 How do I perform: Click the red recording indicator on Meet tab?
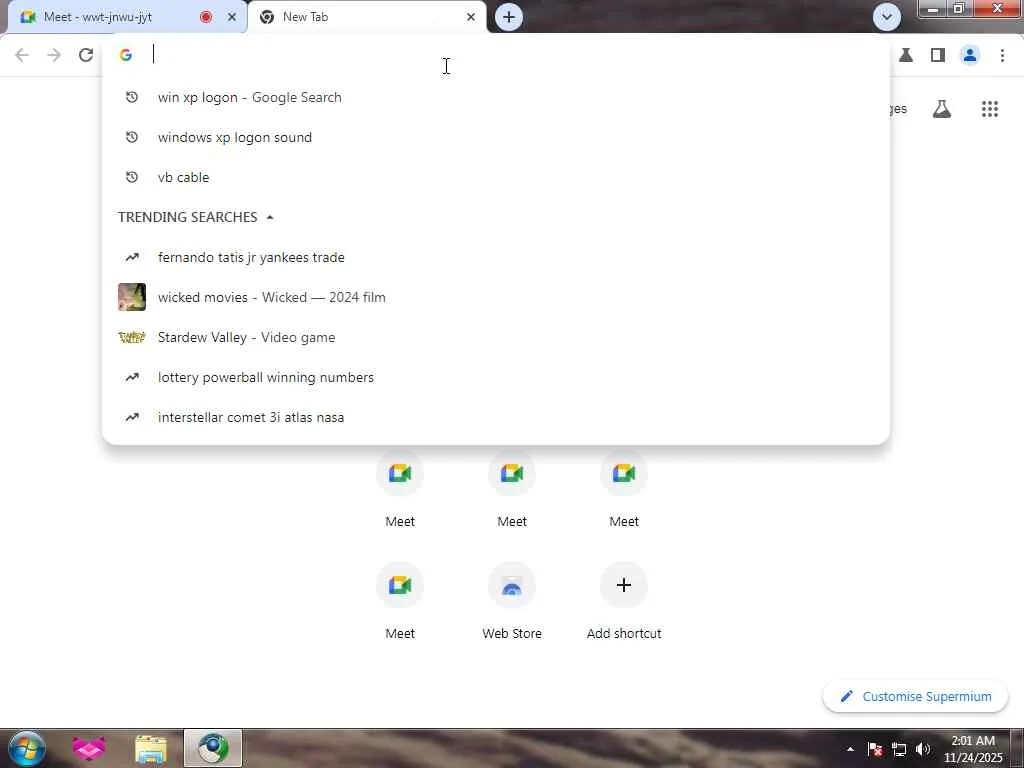pyautogui.click(x=206, y=17)
